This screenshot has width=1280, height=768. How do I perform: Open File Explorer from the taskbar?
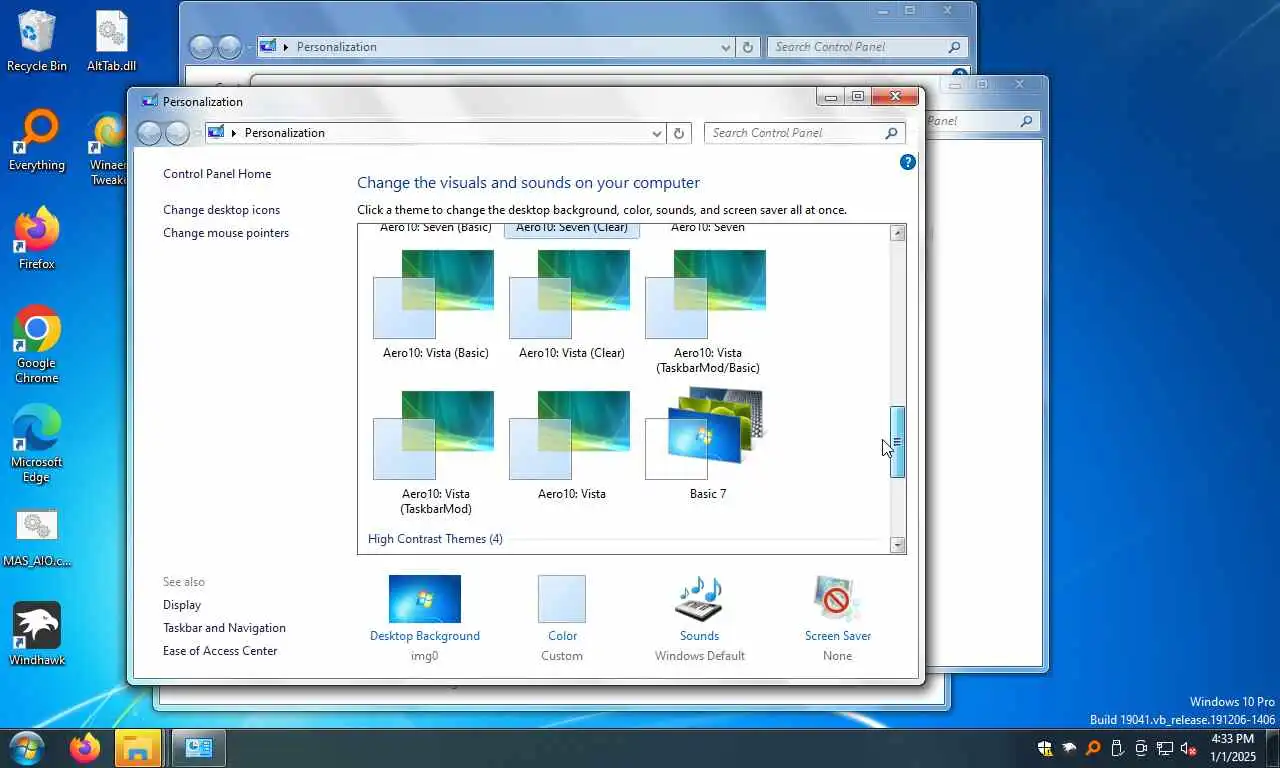138,748
